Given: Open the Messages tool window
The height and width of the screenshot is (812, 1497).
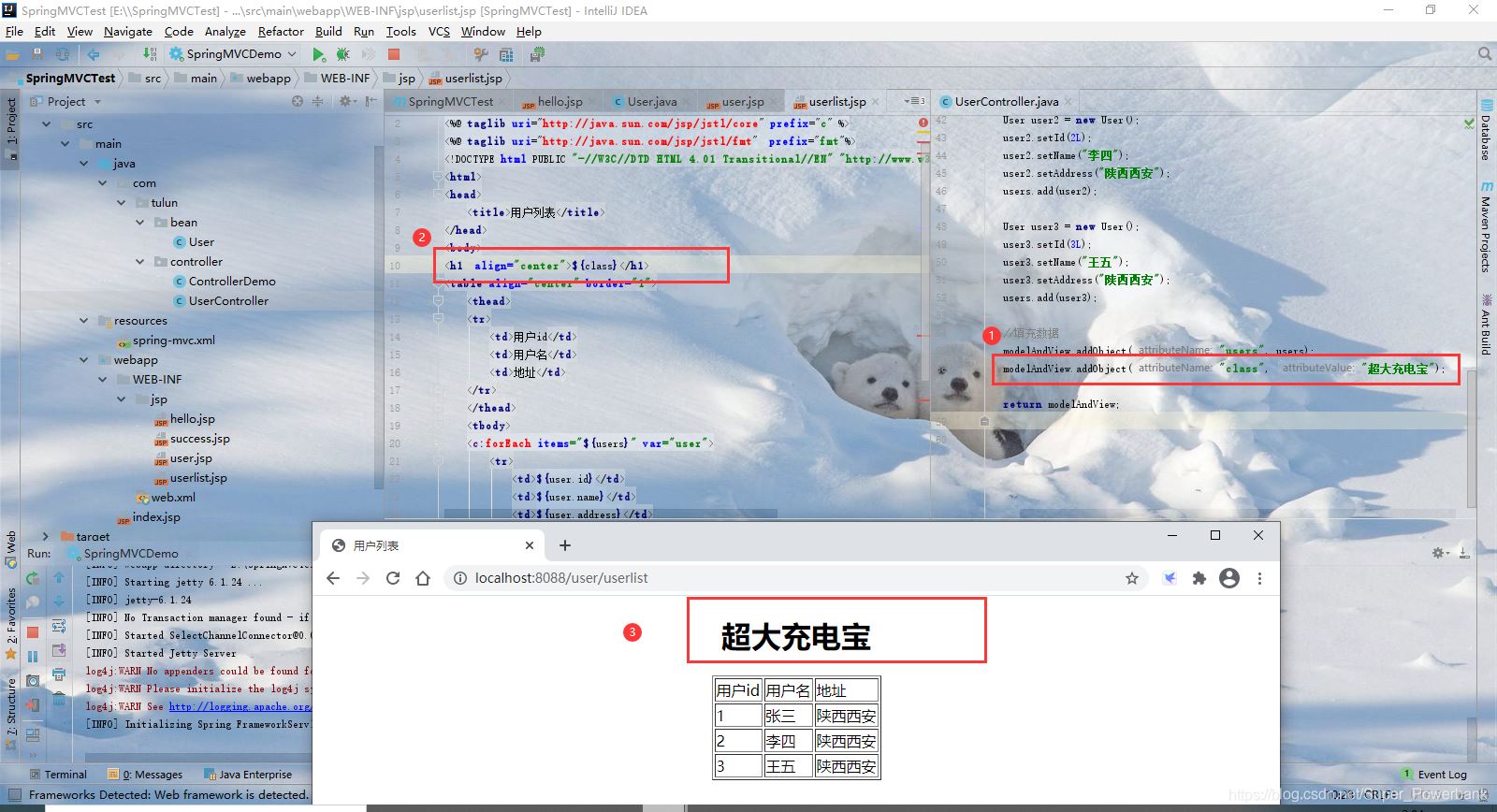Looking at the screenshot, I should (145, 775).
